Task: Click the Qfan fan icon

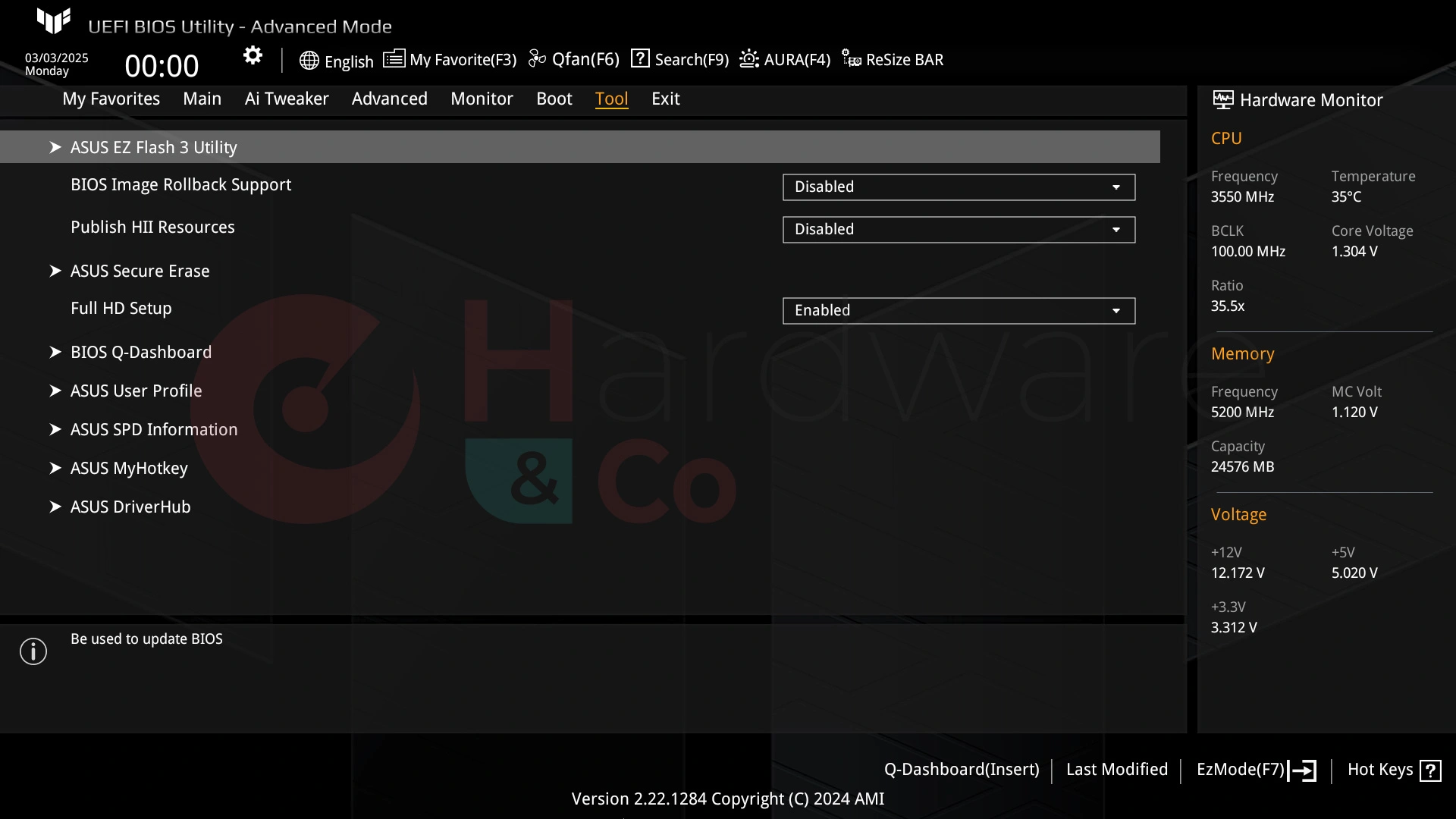Action: pos(537,58)
